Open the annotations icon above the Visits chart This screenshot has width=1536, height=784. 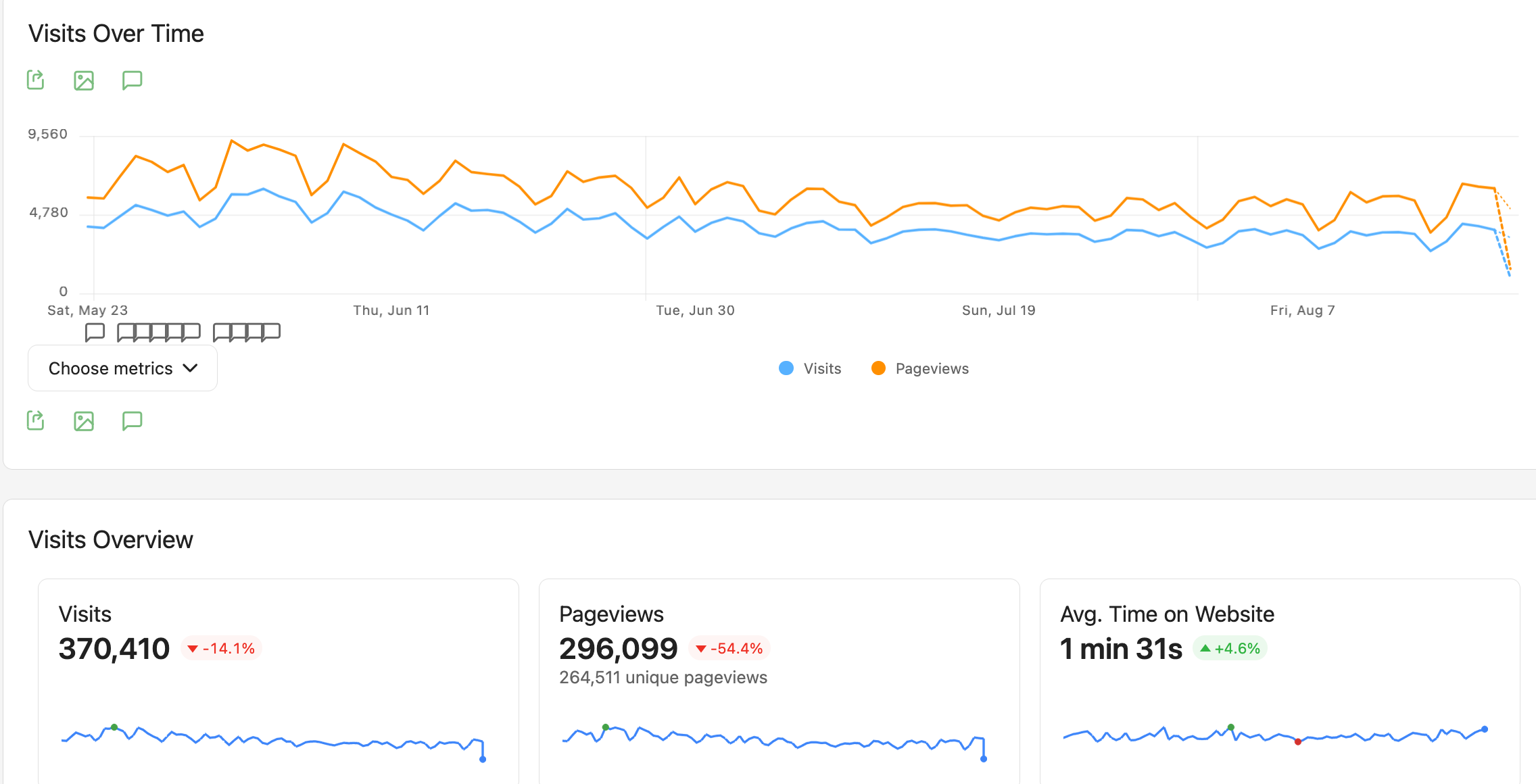(x=132, y=80)
